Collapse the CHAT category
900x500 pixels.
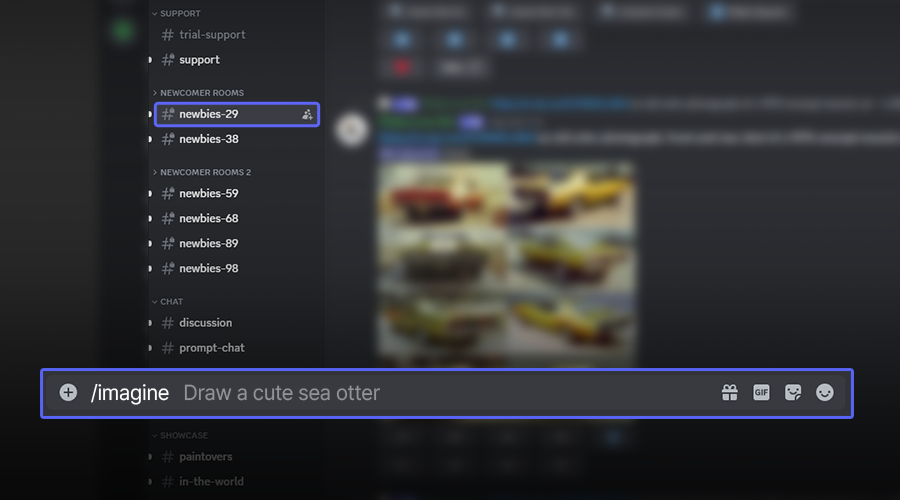click(x=167, y=301)
